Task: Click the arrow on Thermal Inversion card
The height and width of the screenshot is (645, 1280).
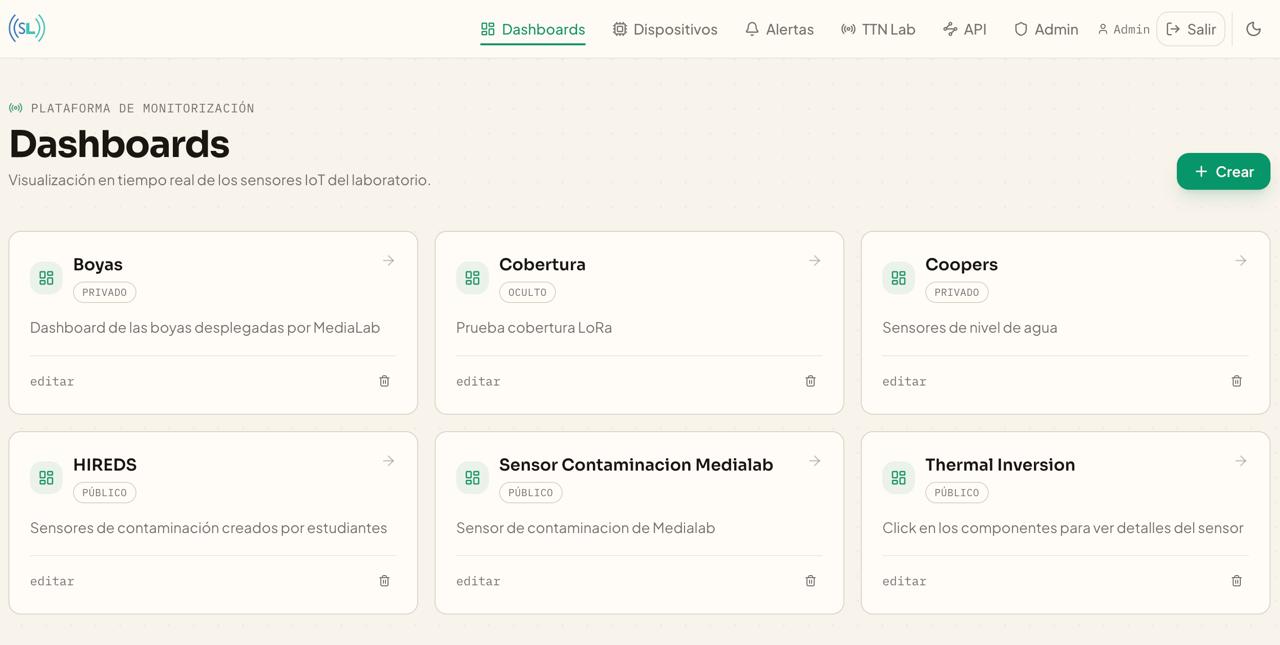Action: (1240, 461)
